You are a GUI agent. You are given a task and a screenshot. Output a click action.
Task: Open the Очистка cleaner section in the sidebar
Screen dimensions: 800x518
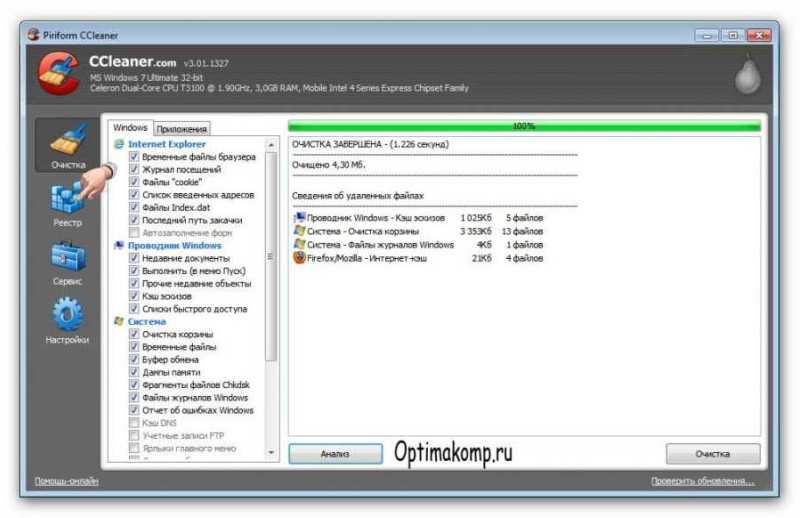pyautogui.click(x=67, y=146)
